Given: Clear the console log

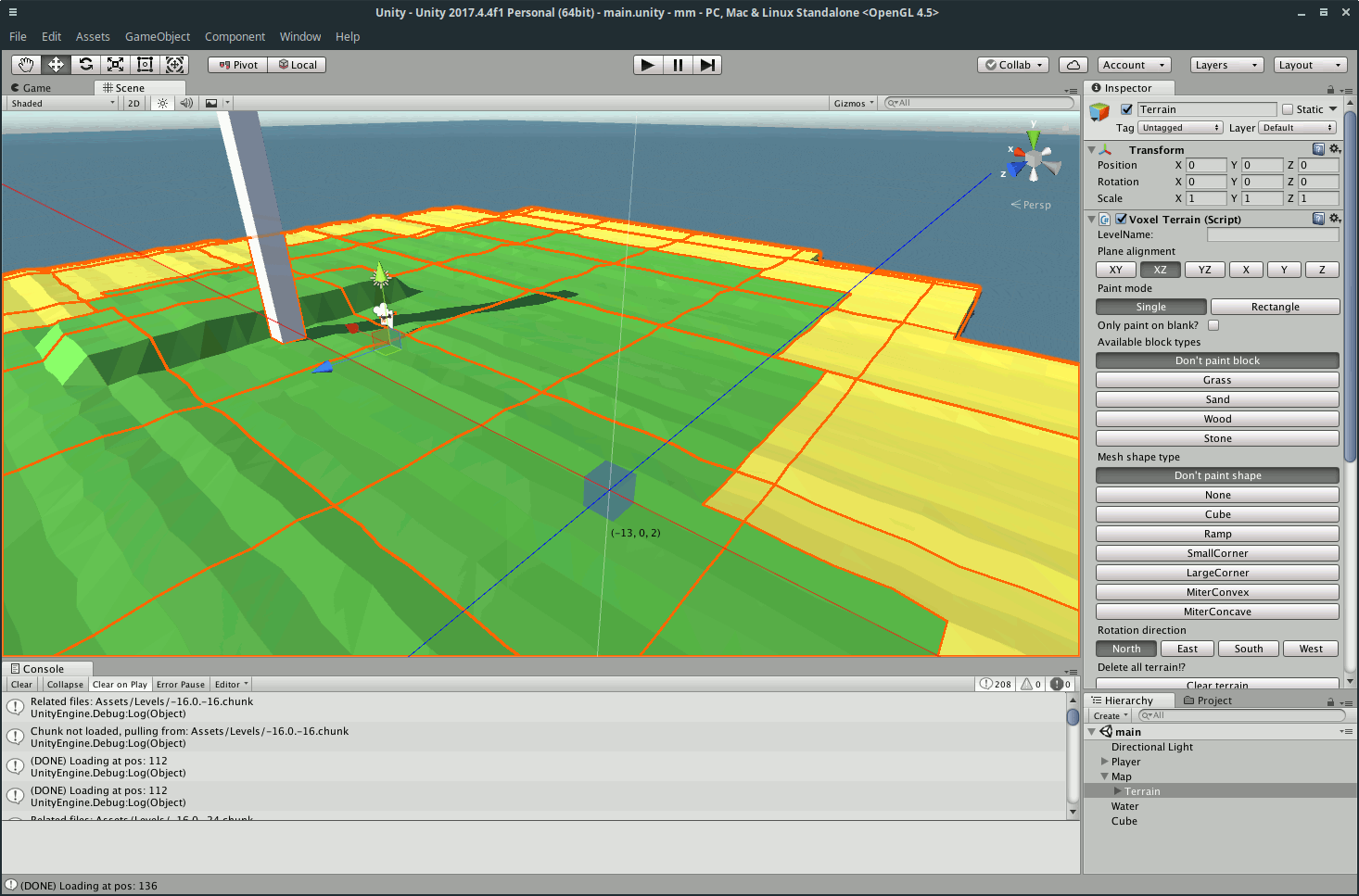Looking at the screenshot, I should [22, 684].
